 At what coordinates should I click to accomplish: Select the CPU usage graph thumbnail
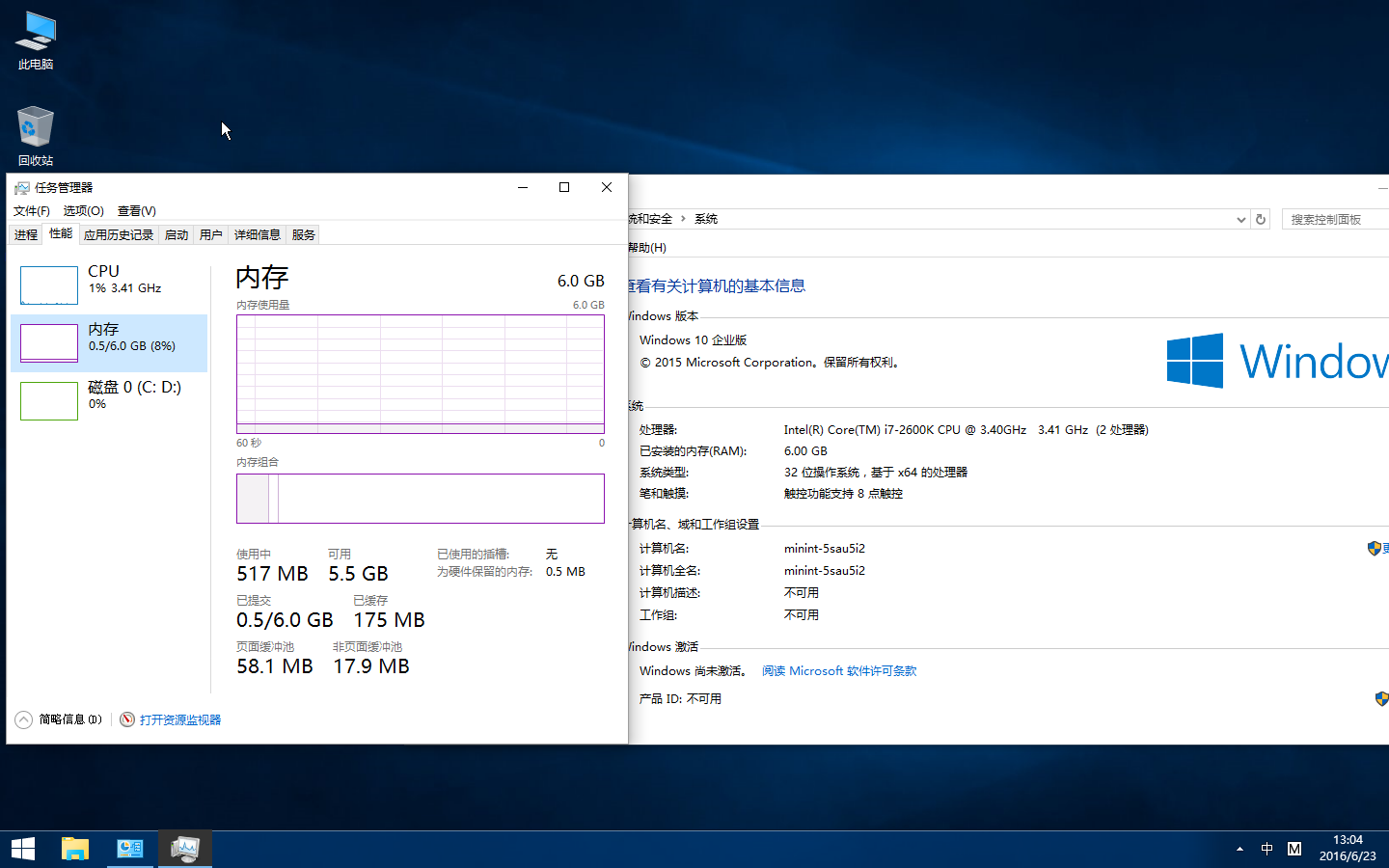point(49,285)
